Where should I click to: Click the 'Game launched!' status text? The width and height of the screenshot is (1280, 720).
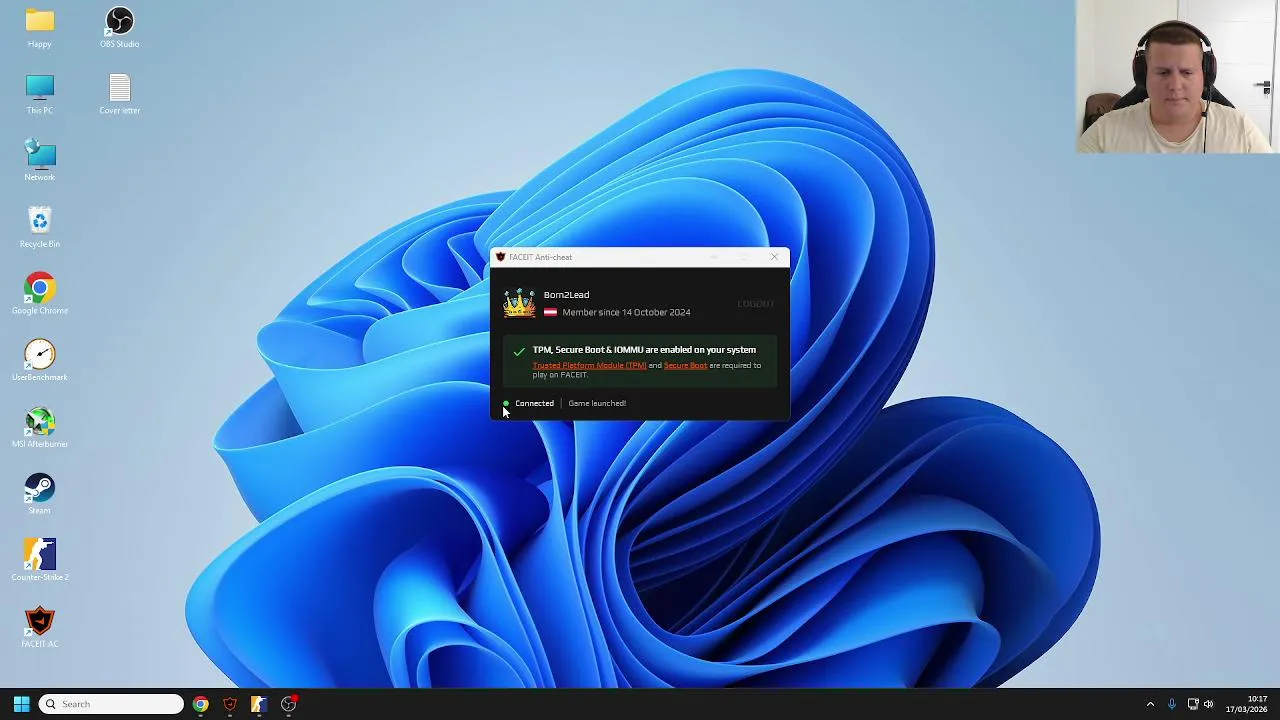point(597,403)
